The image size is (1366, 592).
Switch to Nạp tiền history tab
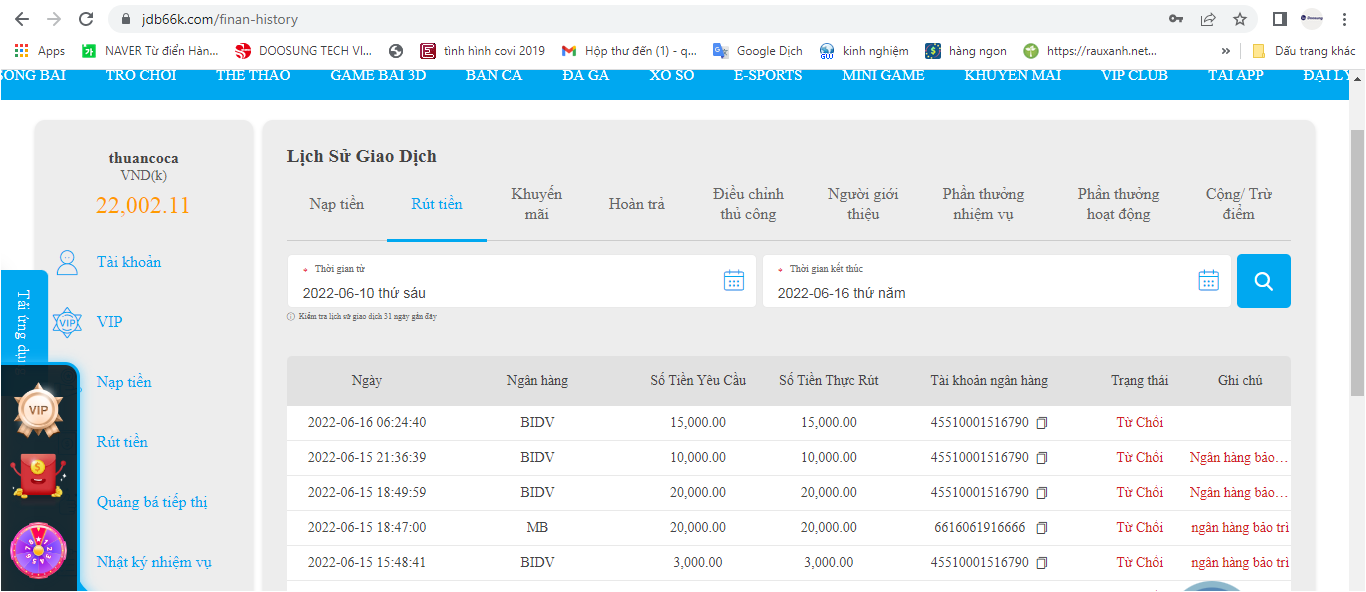pos(337,204)
